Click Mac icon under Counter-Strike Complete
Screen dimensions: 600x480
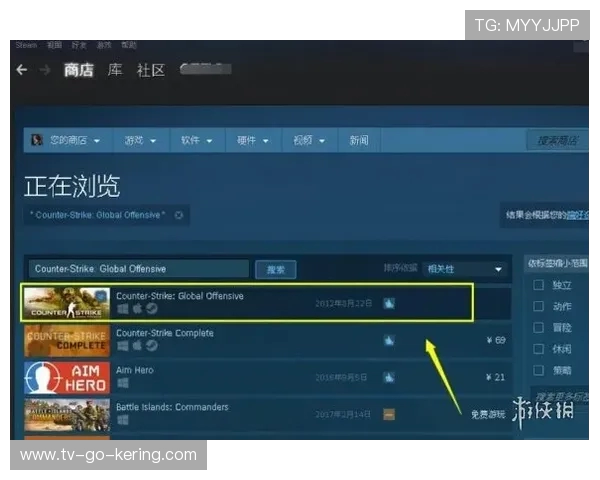pos(137,346)
